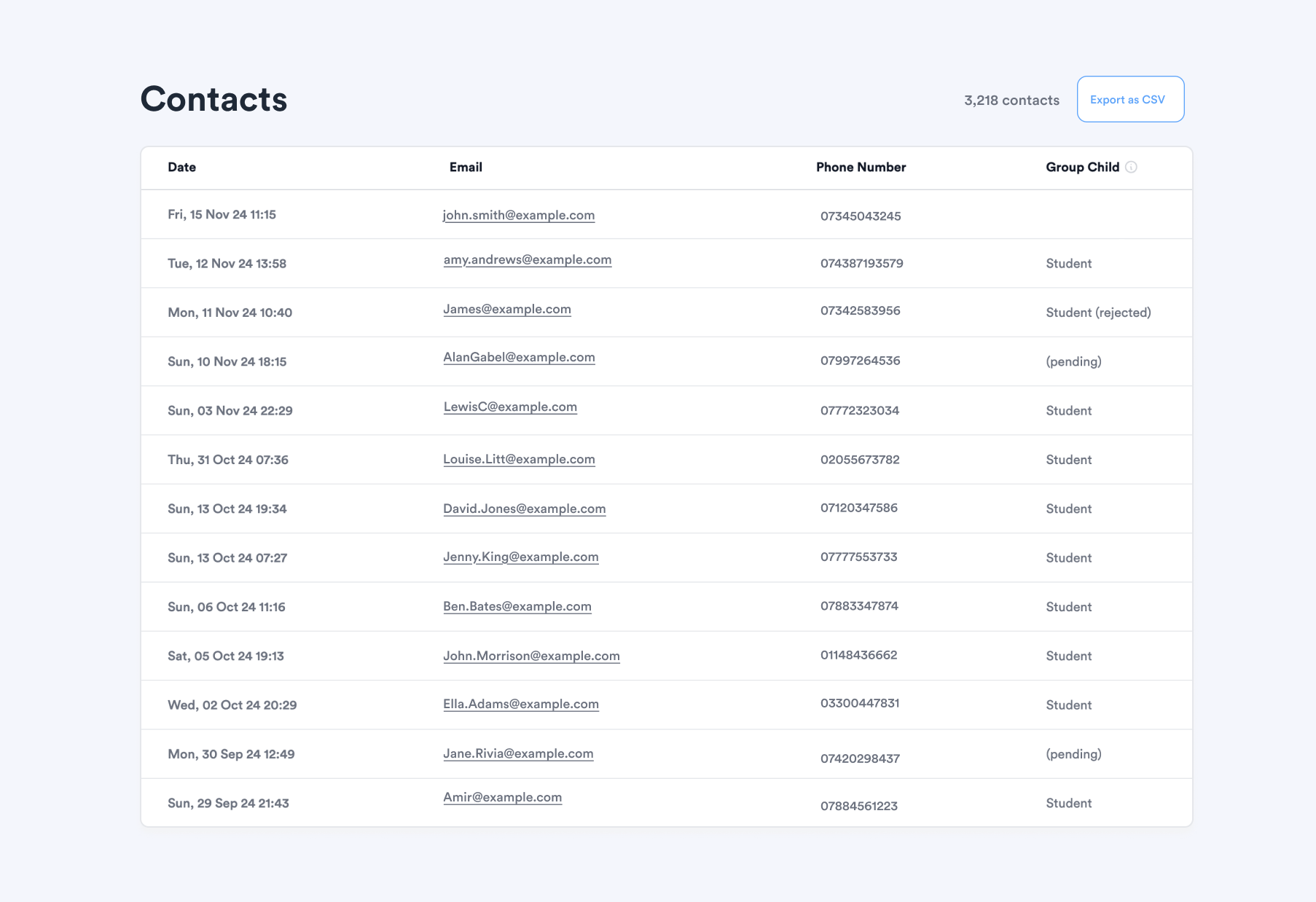Viewport: 1316px width, 902px height.
Task: Open email link amy.andrews@example.com
Action: tap(528, 259)
